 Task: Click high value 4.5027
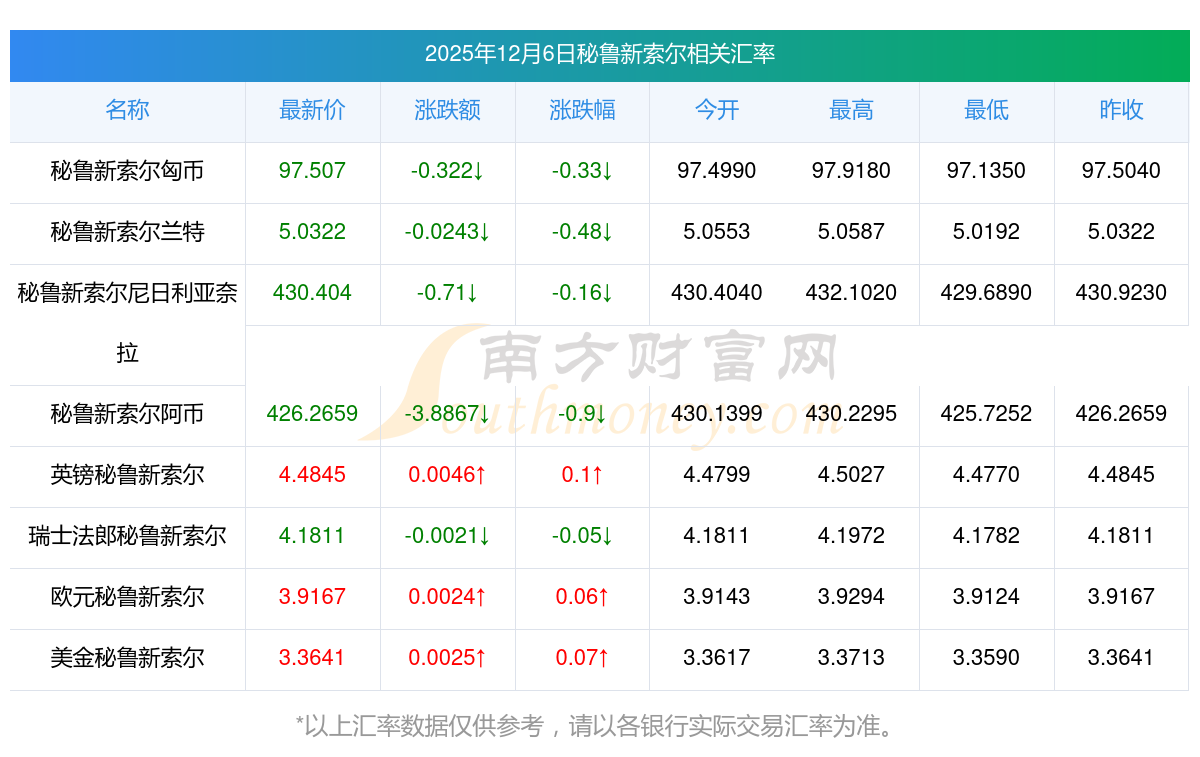click(x=852, y=475)
